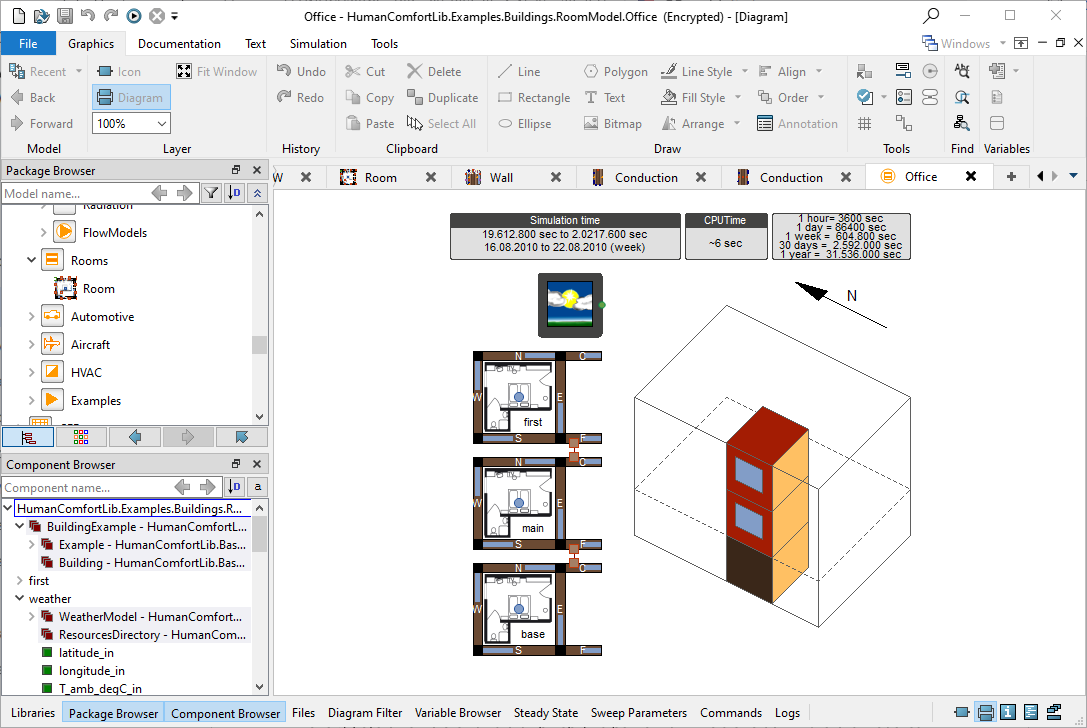Toggle the Component Browser panel button

point(225,713)
